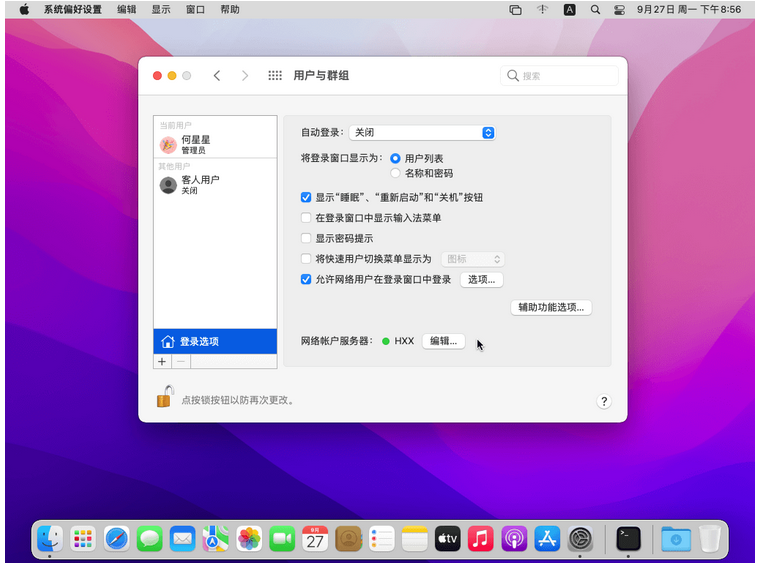This screenshot has width=757, height=563.
Task: Select 客人用户 in the user list
Action: [x=215, y=184]
